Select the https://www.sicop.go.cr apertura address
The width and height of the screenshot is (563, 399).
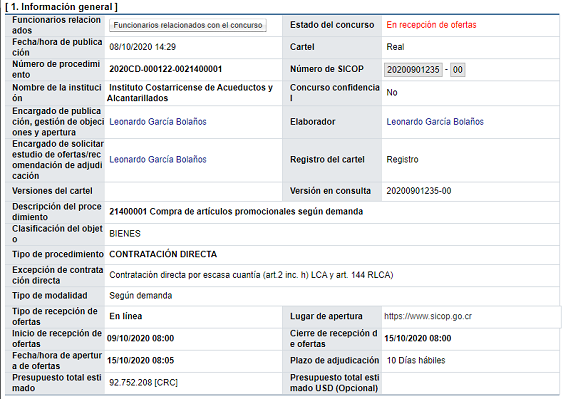pos(428,316)
